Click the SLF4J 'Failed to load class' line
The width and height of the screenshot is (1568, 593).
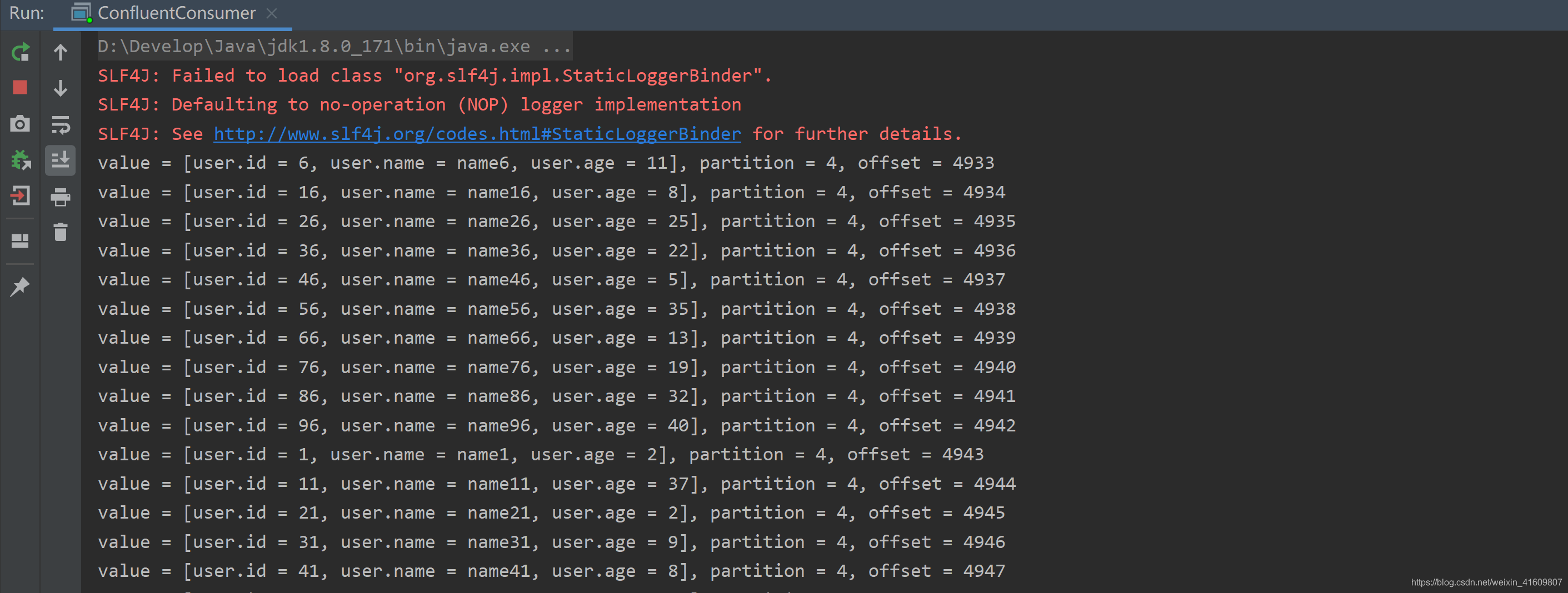click(x=435, y=76)
